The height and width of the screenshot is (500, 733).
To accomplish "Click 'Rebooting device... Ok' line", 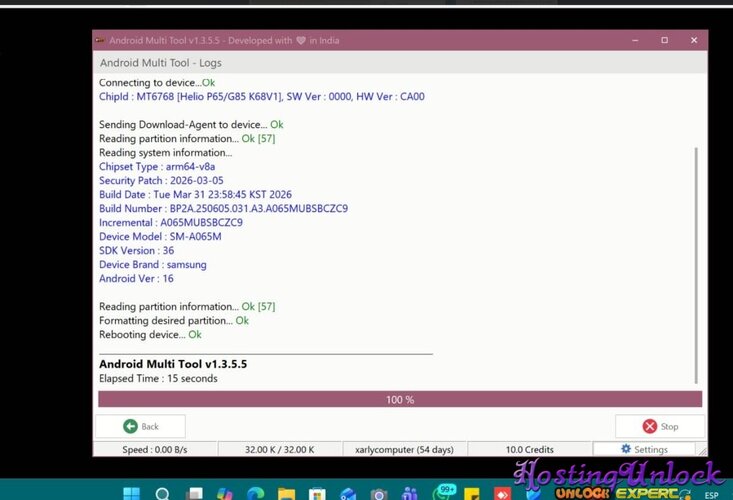I will (150, 335).
